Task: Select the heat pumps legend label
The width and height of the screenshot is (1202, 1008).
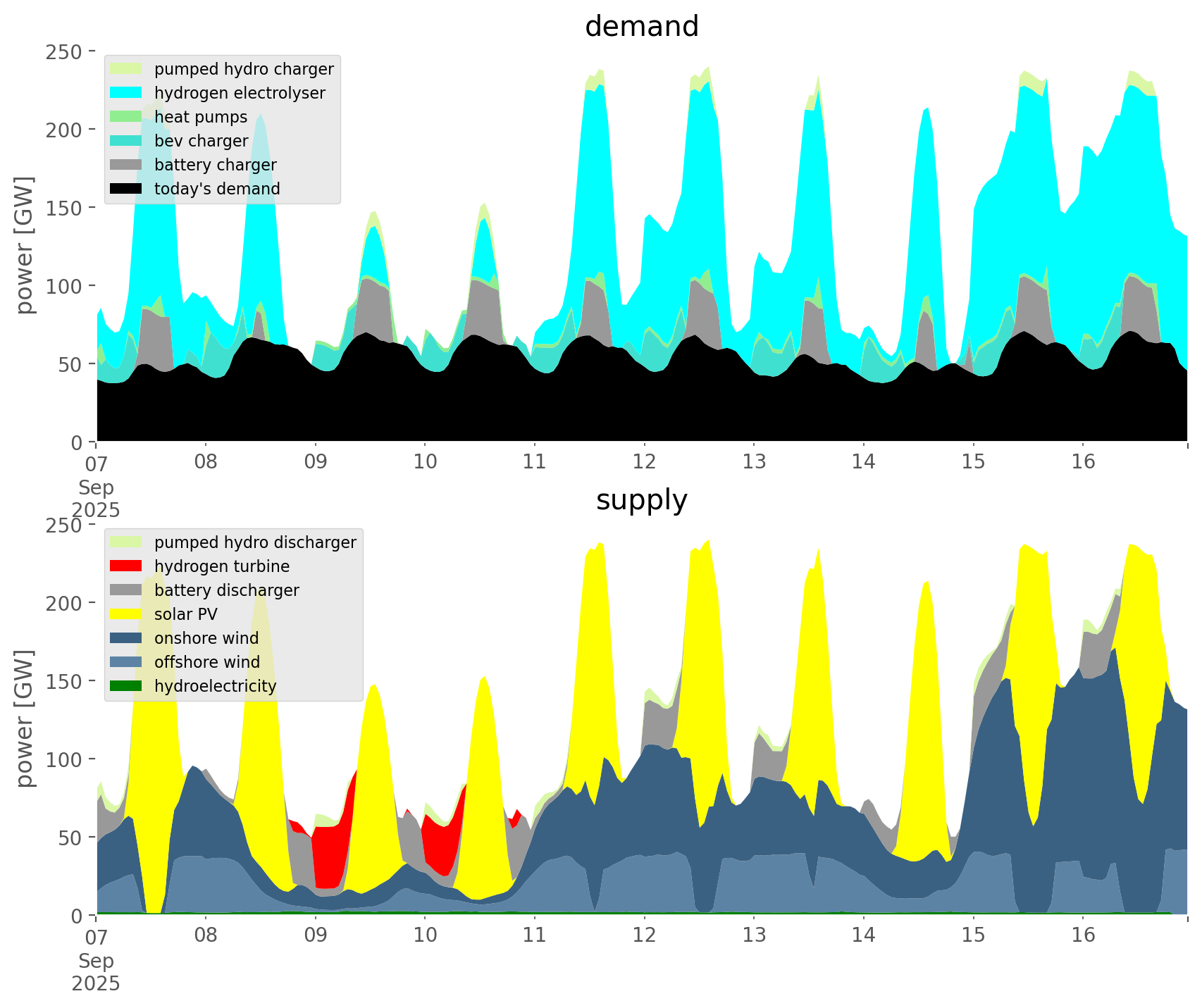Action: 201,117
